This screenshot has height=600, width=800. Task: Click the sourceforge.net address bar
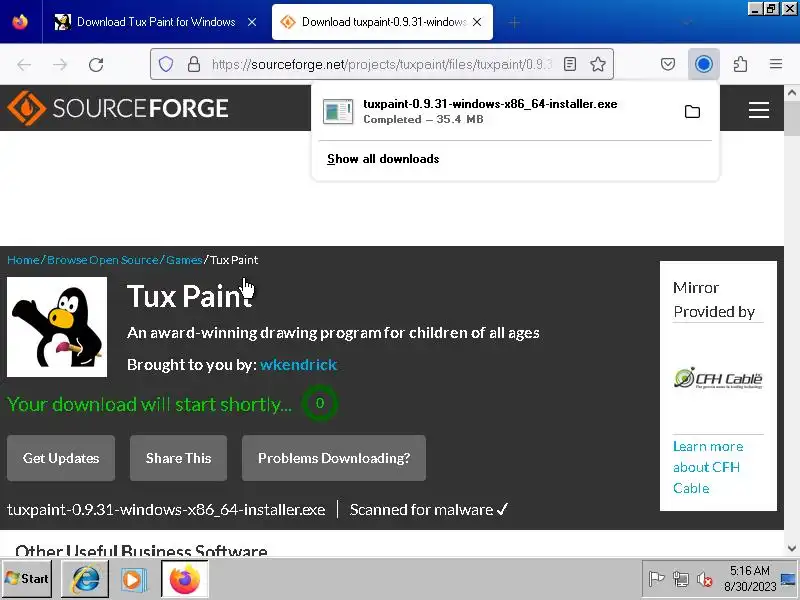(x=382, y=64)
